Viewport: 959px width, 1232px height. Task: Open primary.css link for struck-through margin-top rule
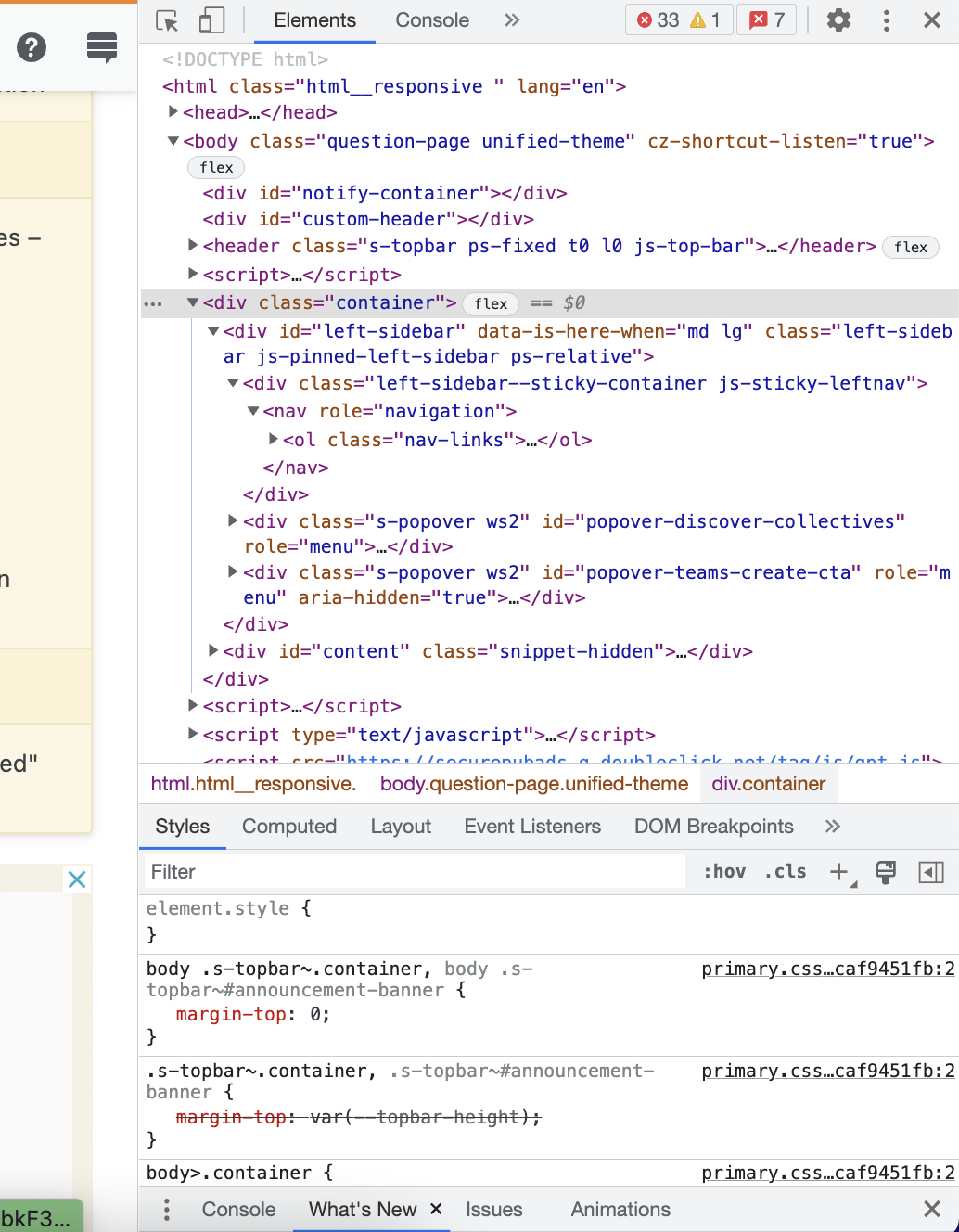[x=828, y=1071]
